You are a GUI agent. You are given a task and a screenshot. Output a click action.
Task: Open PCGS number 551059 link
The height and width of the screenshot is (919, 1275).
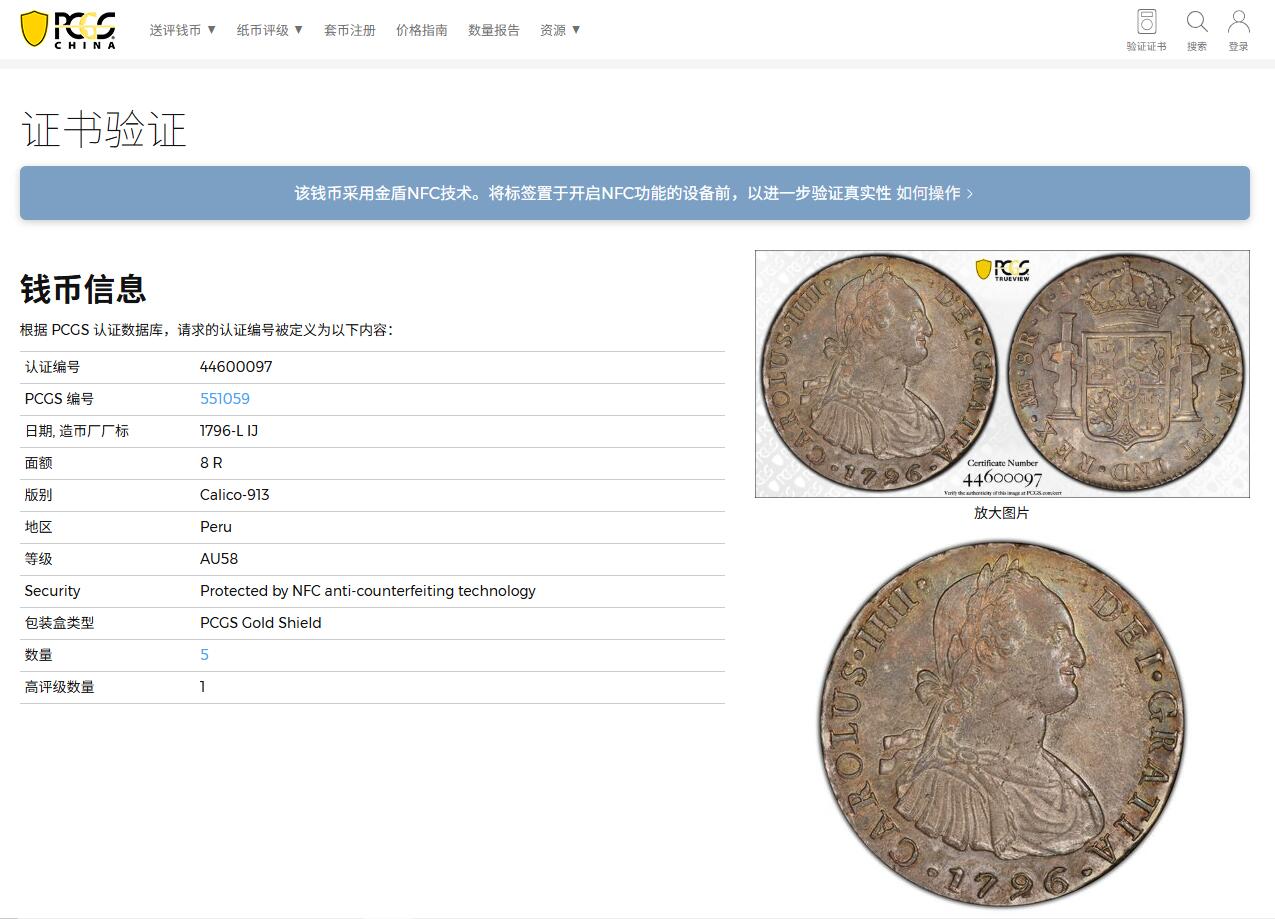[225, 399]
